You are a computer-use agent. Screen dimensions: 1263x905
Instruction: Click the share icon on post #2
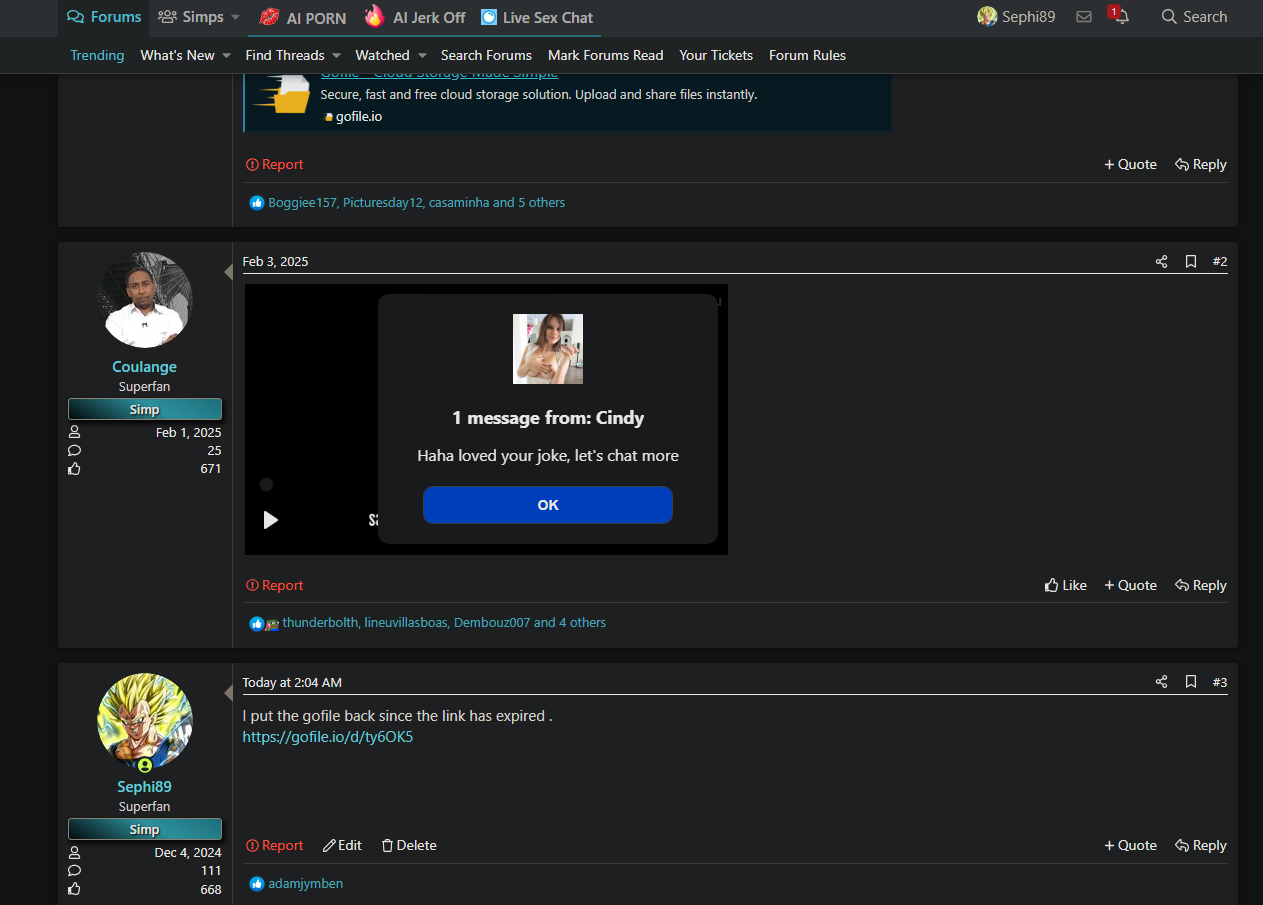click(1161, 262)
